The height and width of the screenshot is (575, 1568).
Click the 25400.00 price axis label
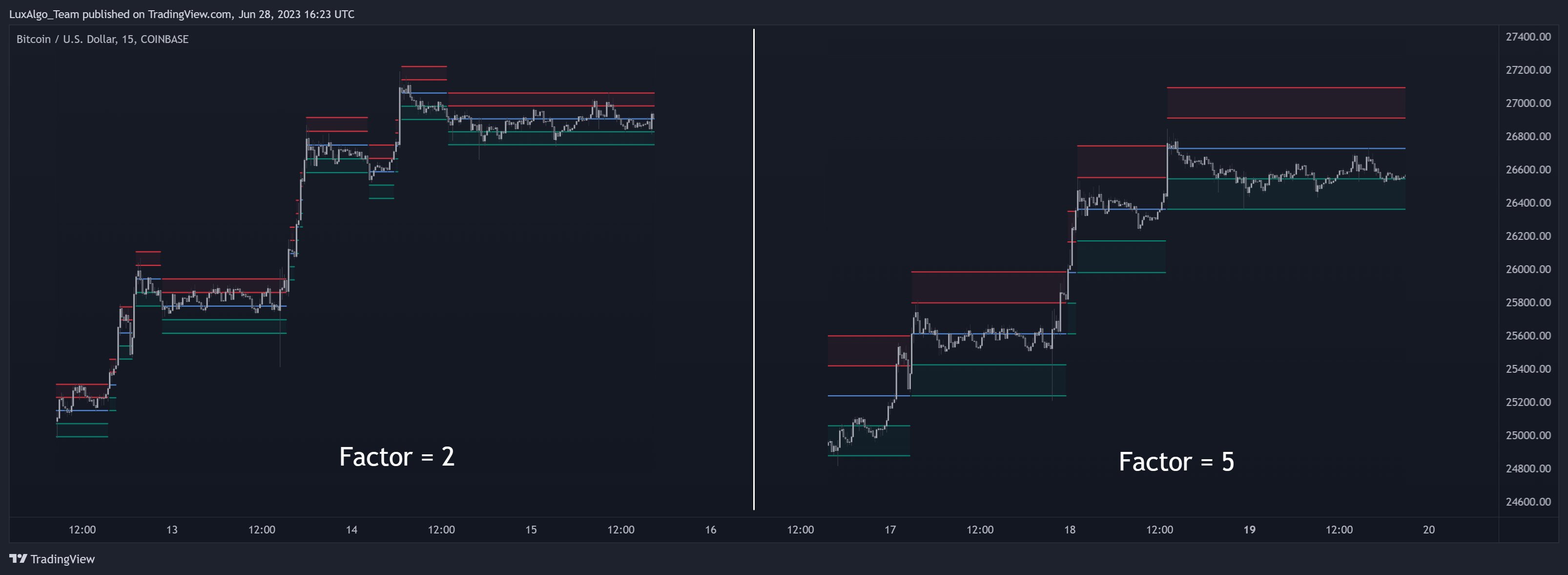coord(1528,368)
